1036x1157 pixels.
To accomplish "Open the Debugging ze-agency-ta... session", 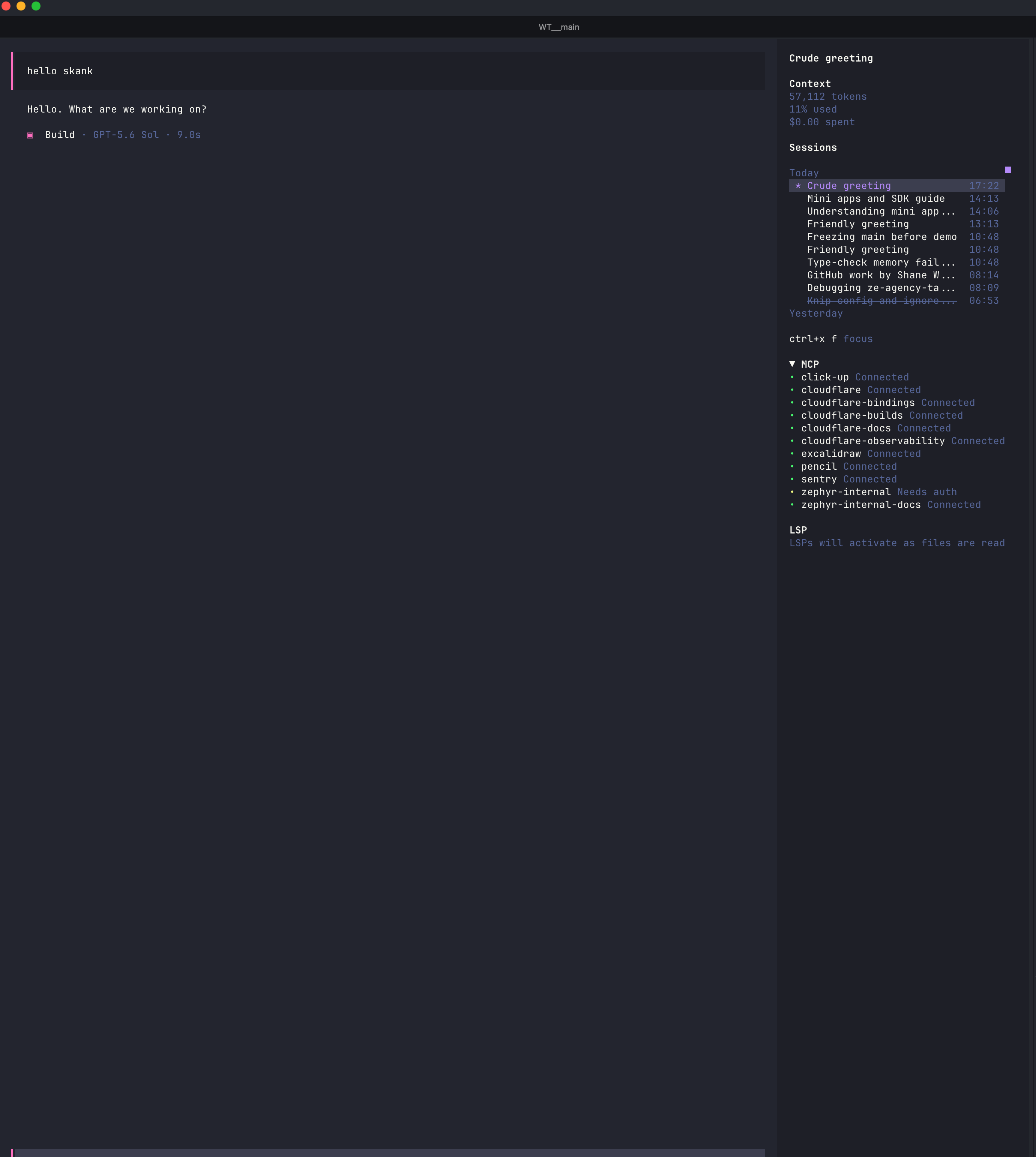I will (x=896, y=288).
